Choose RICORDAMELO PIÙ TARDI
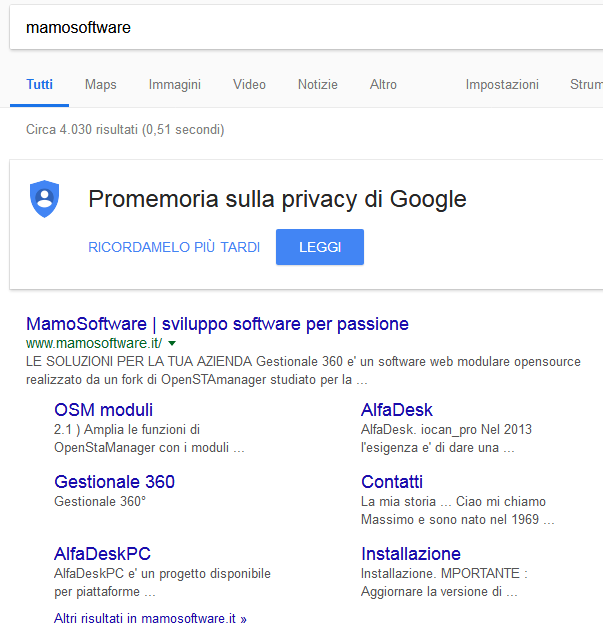603x644 pixels. point(174,247)
